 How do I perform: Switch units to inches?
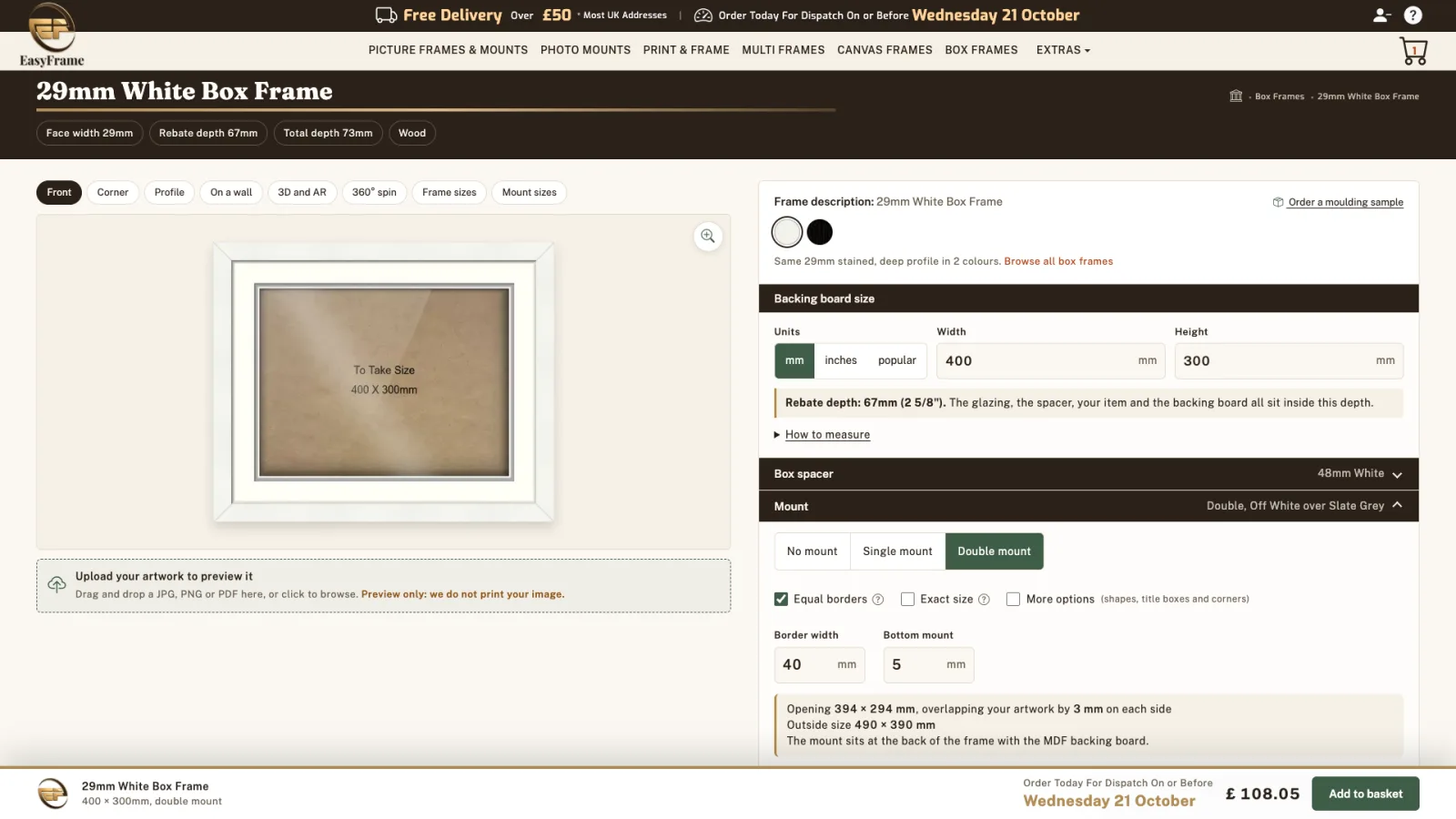tap(841, 360)
